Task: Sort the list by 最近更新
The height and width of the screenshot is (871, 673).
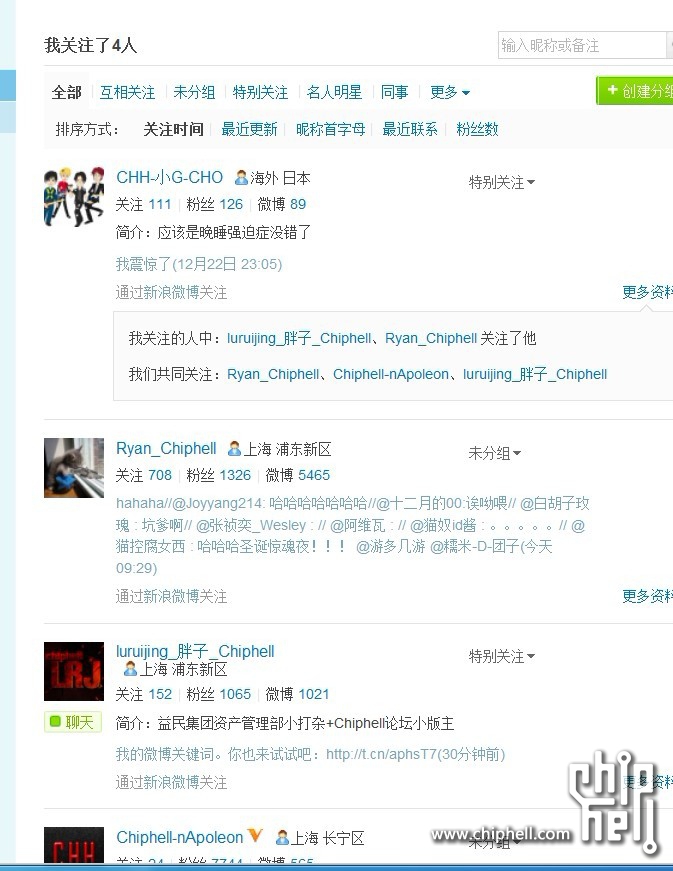Action: click(249, 129)
